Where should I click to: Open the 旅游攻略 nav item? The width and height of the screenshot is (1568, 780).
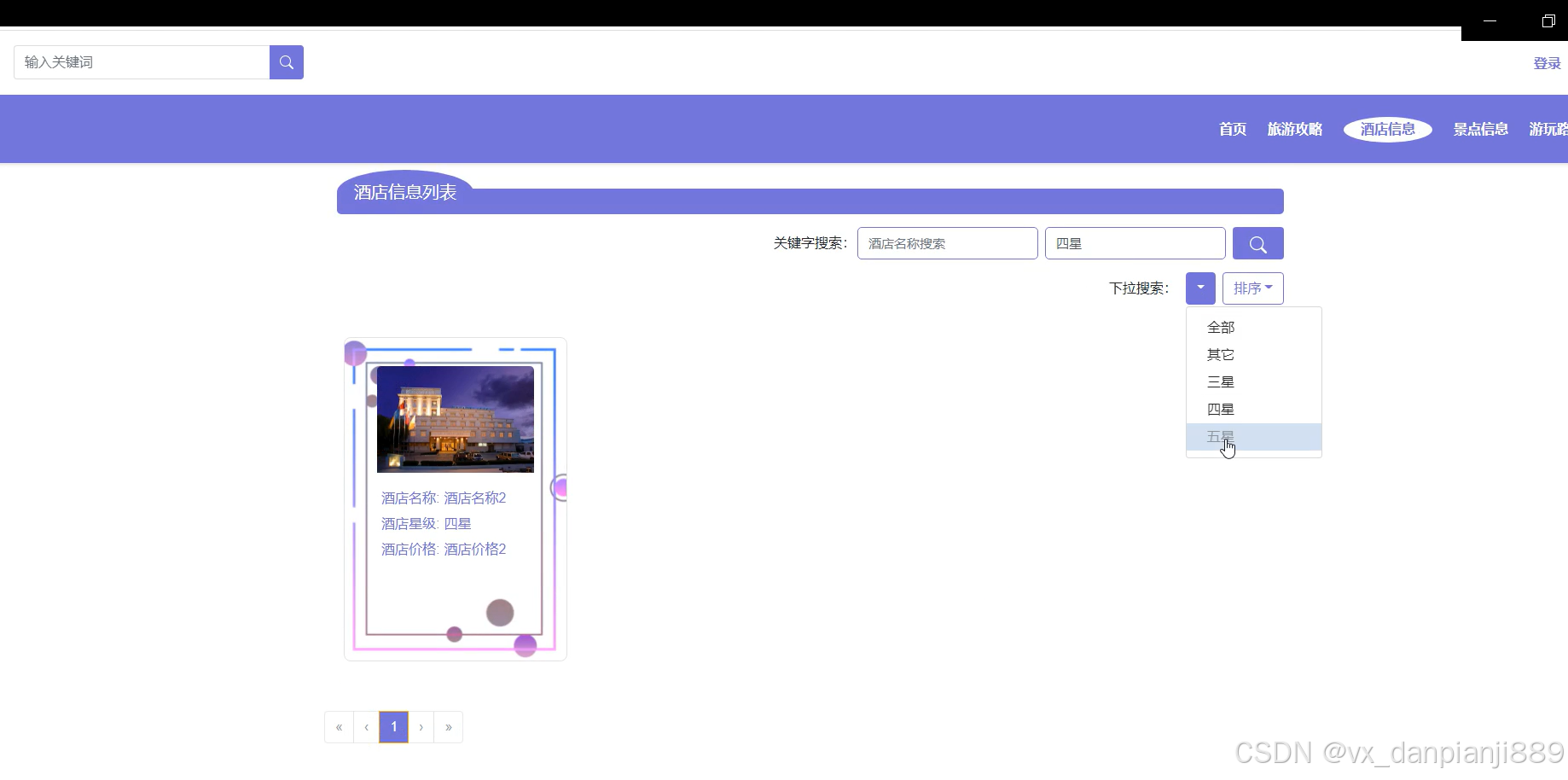click(1295, 129)
